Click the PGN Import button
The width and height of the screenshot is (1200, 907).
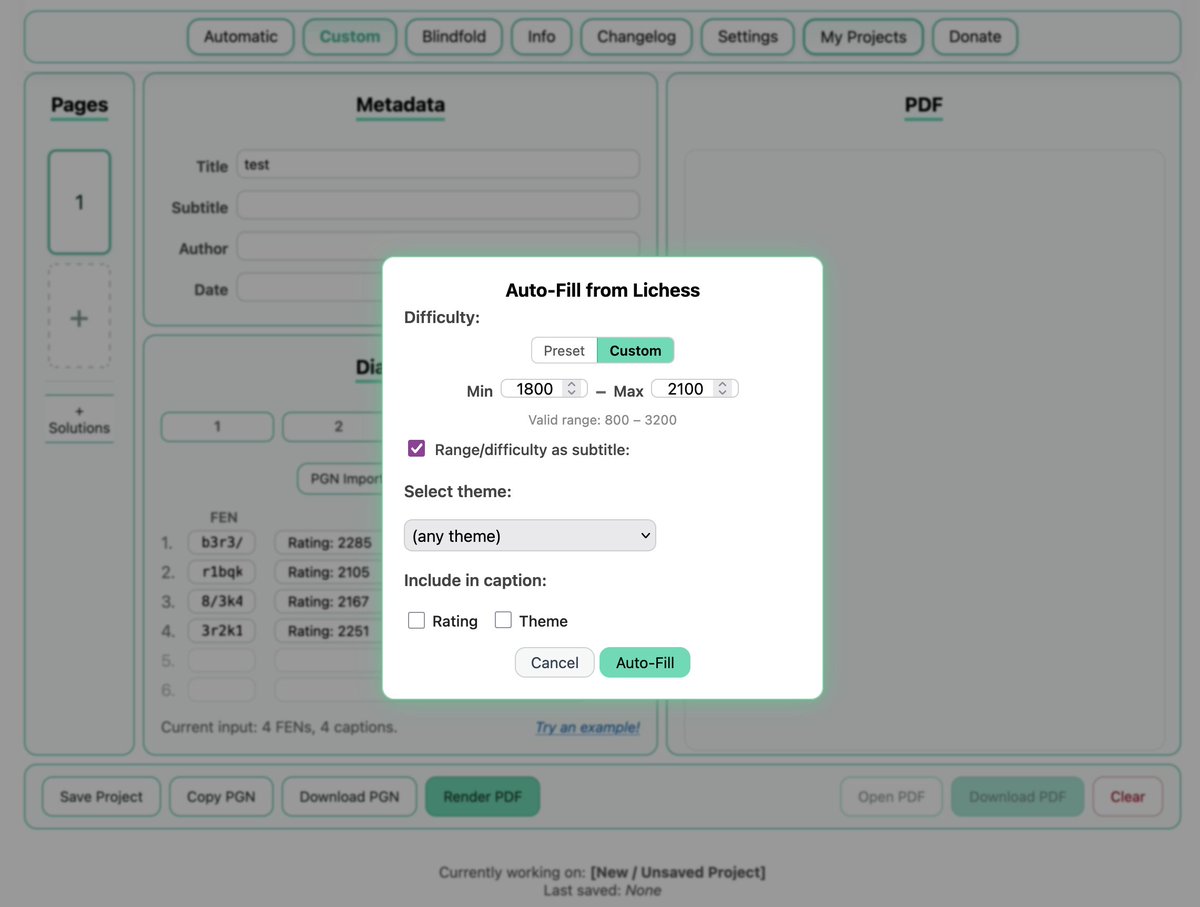(340, 479)
